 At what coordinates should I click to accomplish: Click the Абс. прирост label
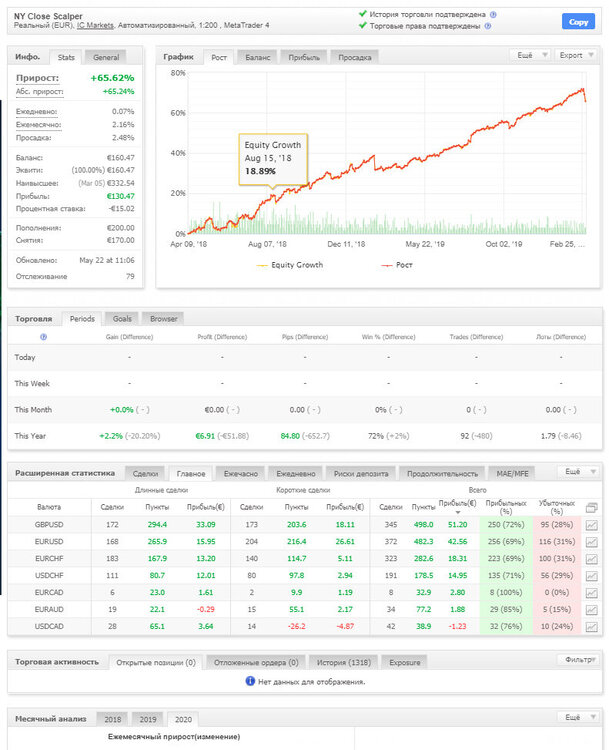coord(39,91)
